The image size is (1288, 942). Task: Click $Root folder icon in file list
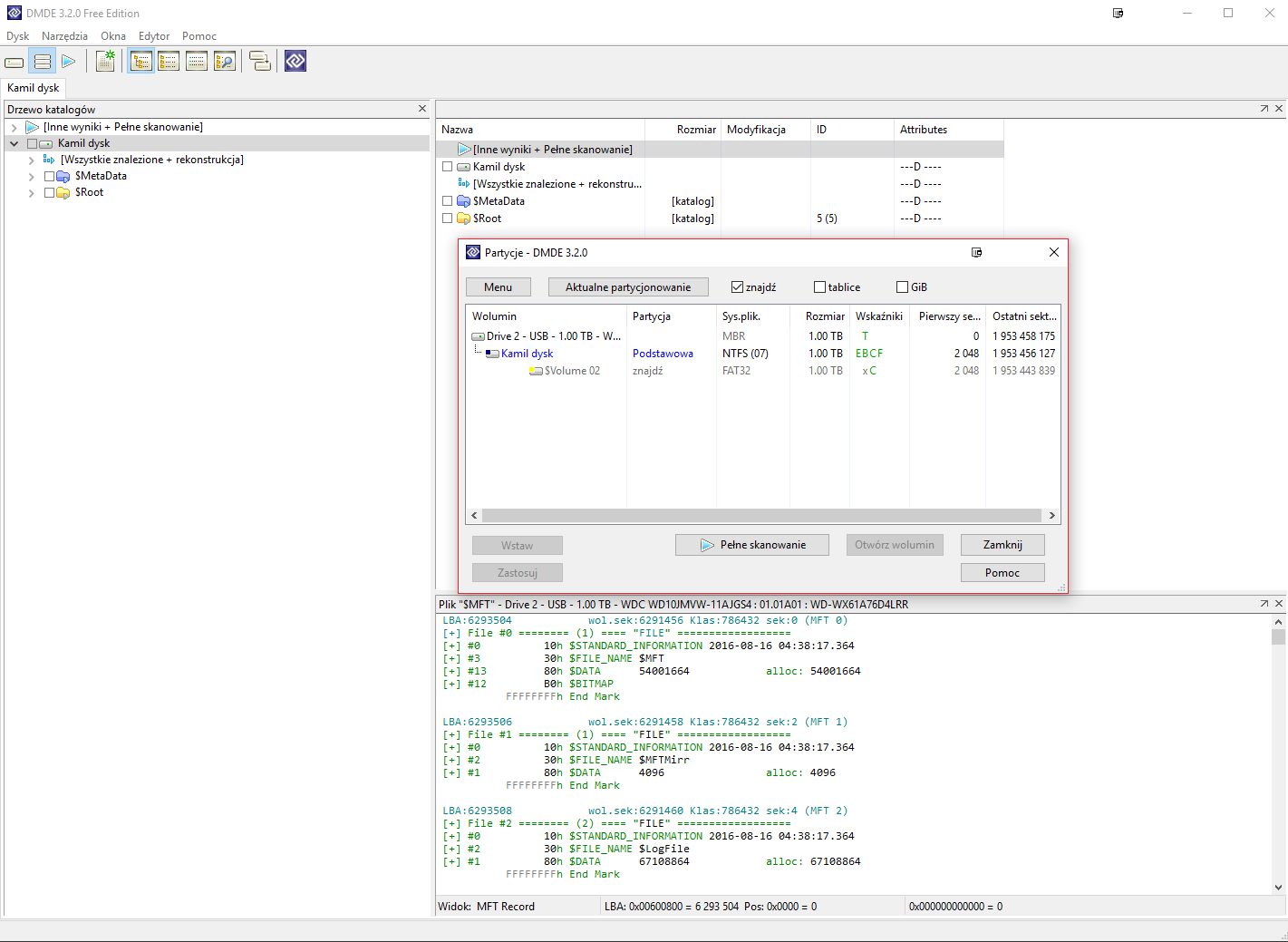coord(463,219)
